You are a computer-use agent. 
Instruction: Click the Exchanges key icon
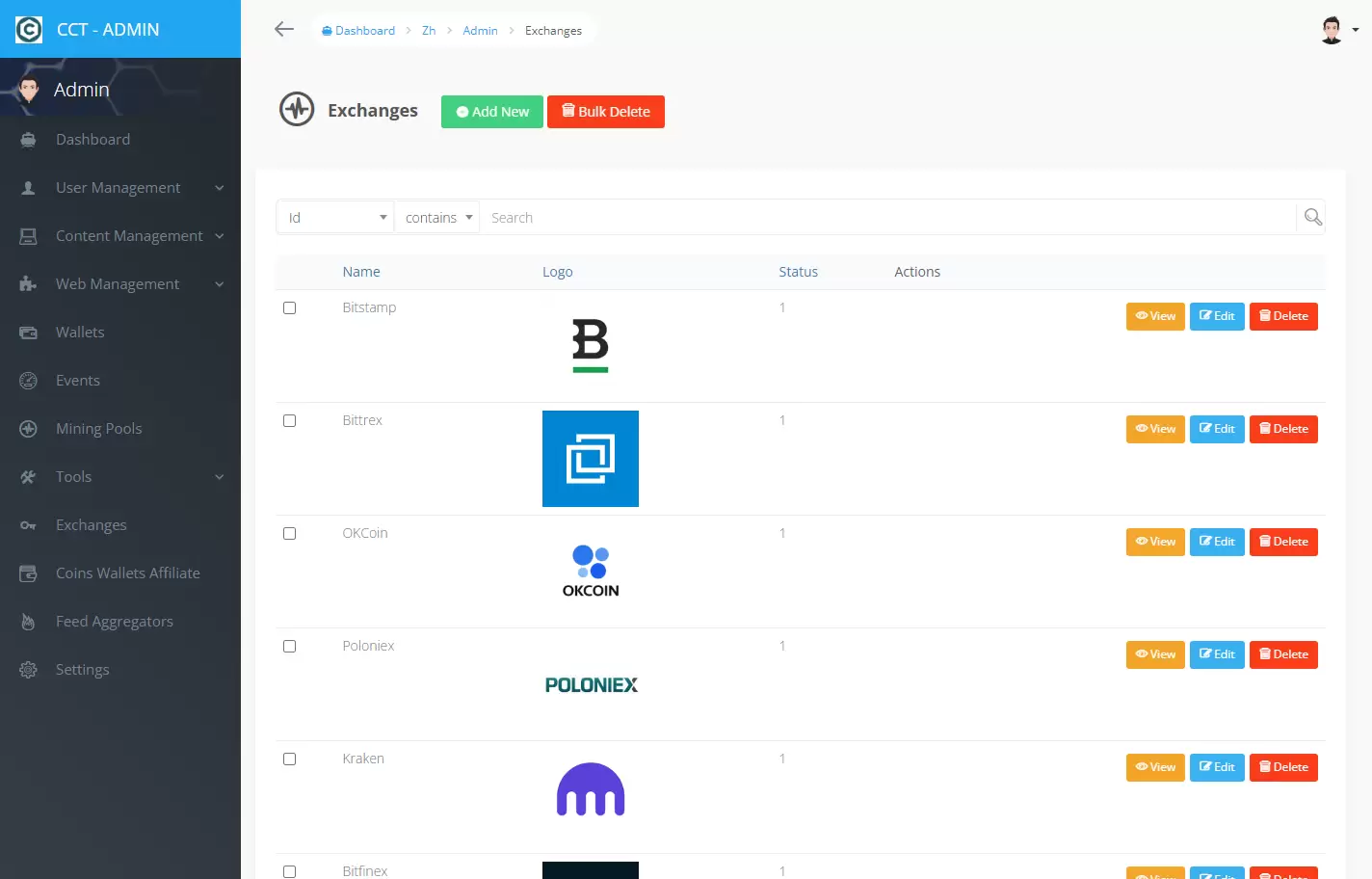coord(28,525)
